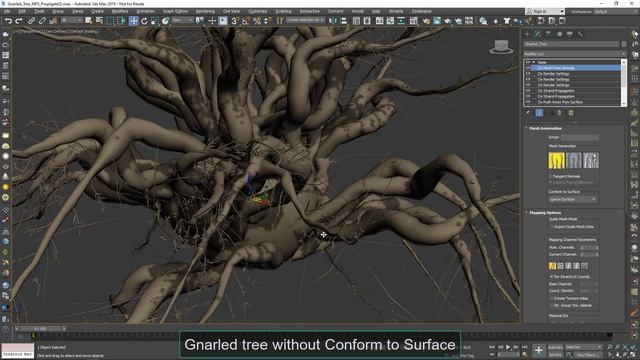
Task: Click the Auto Key button
Action: 555,347
